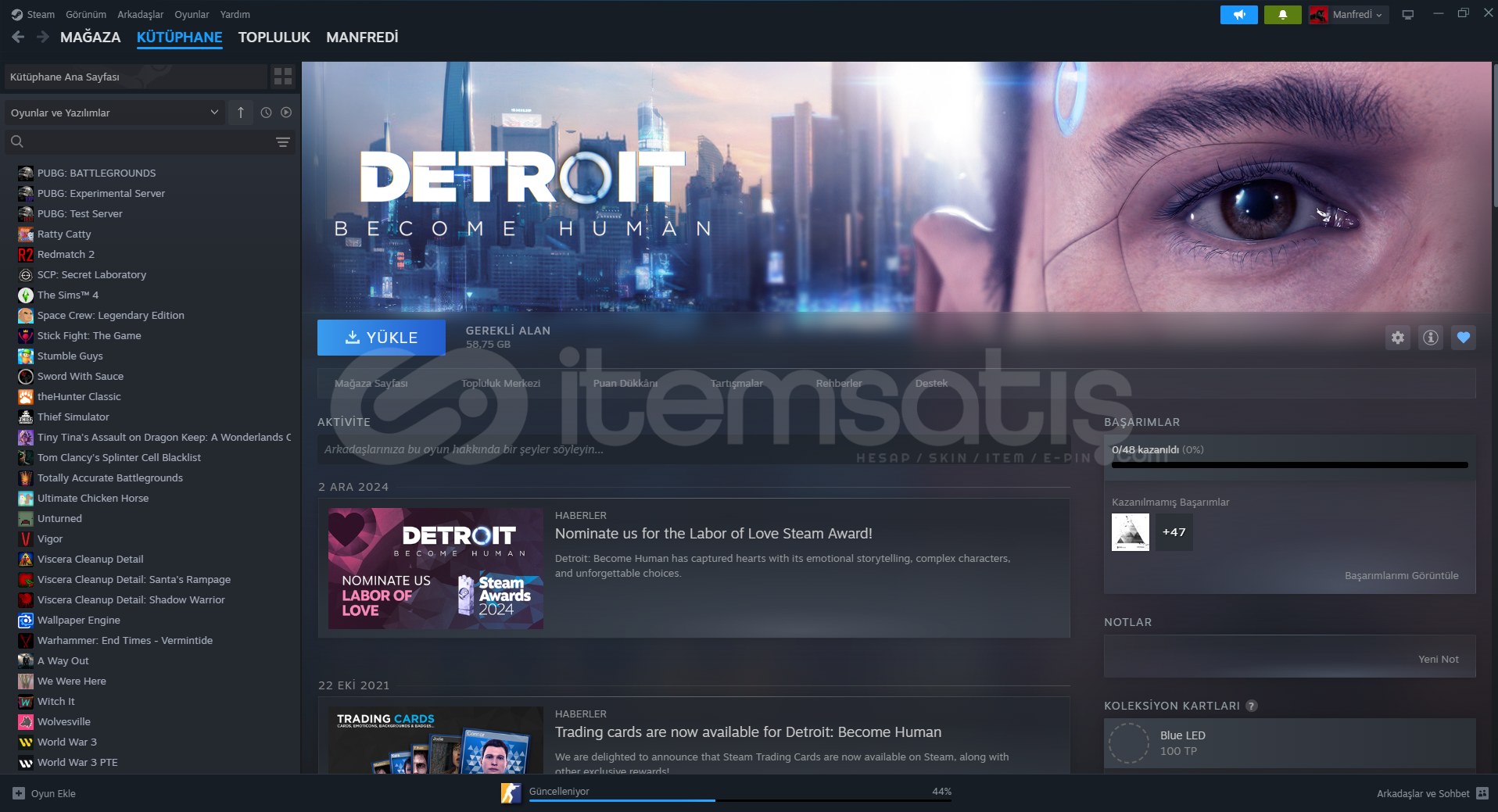Screen dimensions: 1498x812
Task: Toggle favorite heart button for Detroit
Action: (x=1463, y=338)
